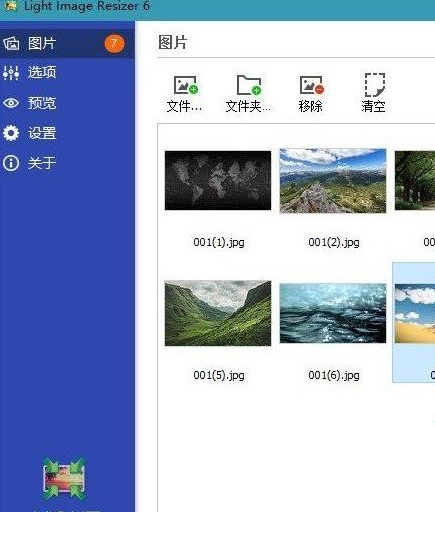The width and height of the screenshot is (435, 535).
Task: Click the eye icon beside 预览
Action: pyautogui.click(x=11, y=103)
